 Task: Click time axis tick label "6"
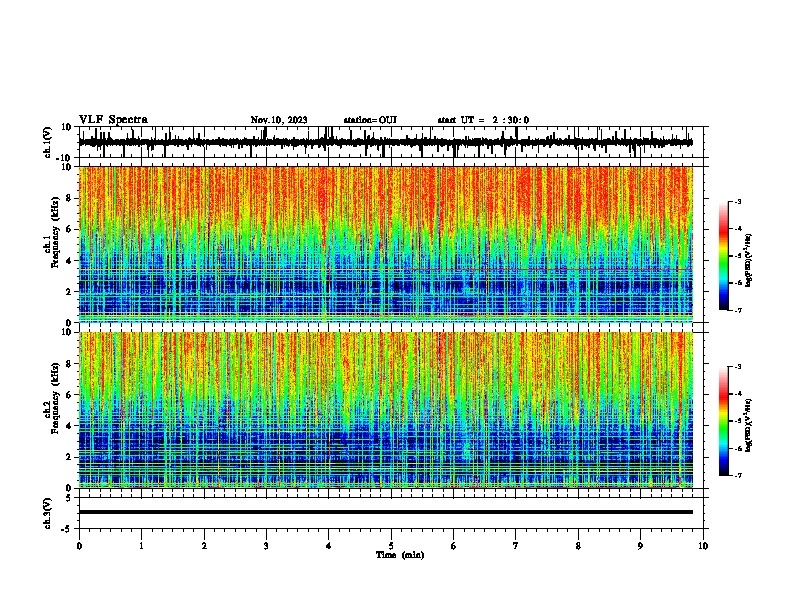[x=454, y=546]
